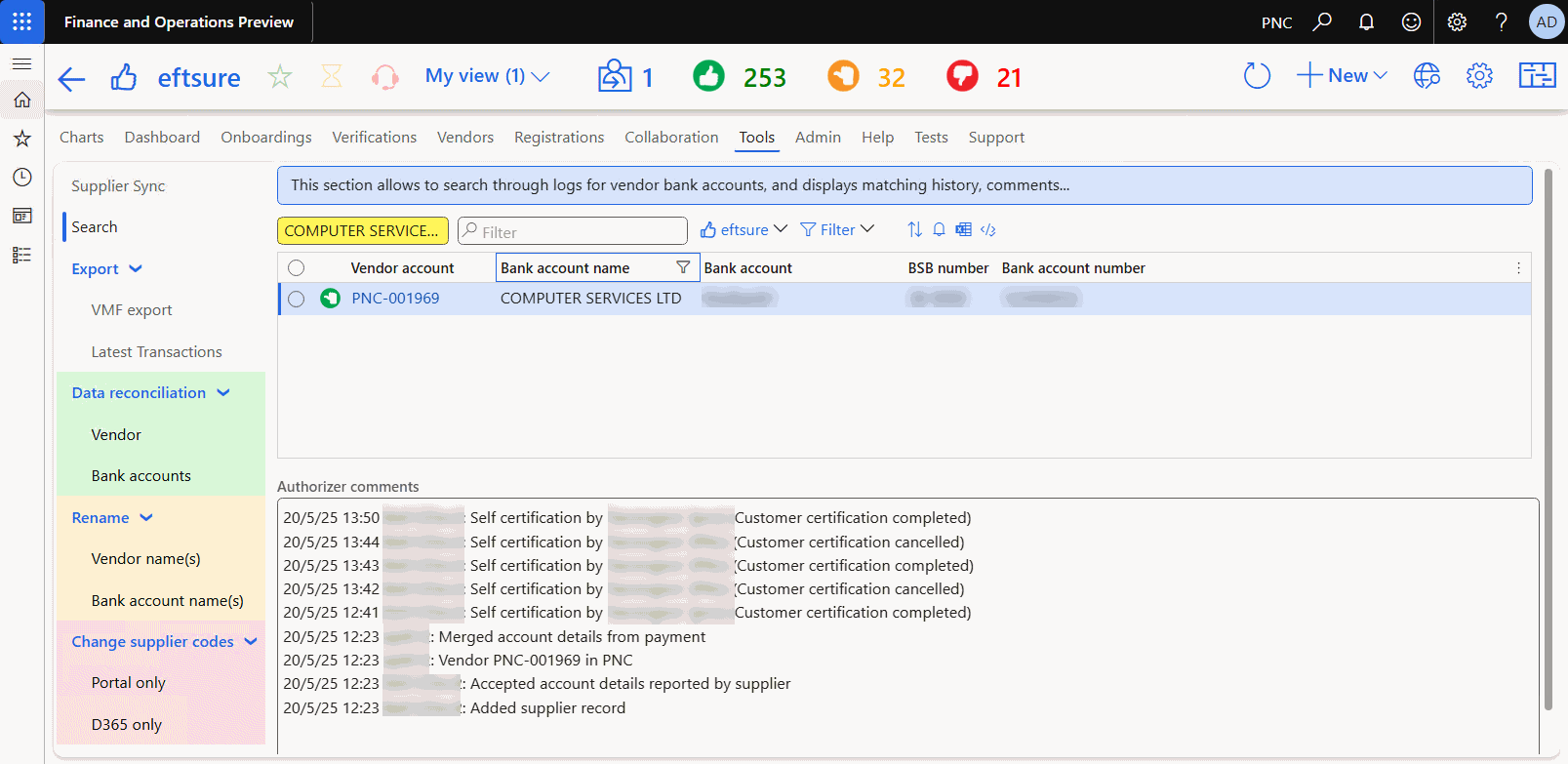Click the red thumbs-down icon
The width and height of the screenshot is (1568, 764).
[x=962, y=76]
